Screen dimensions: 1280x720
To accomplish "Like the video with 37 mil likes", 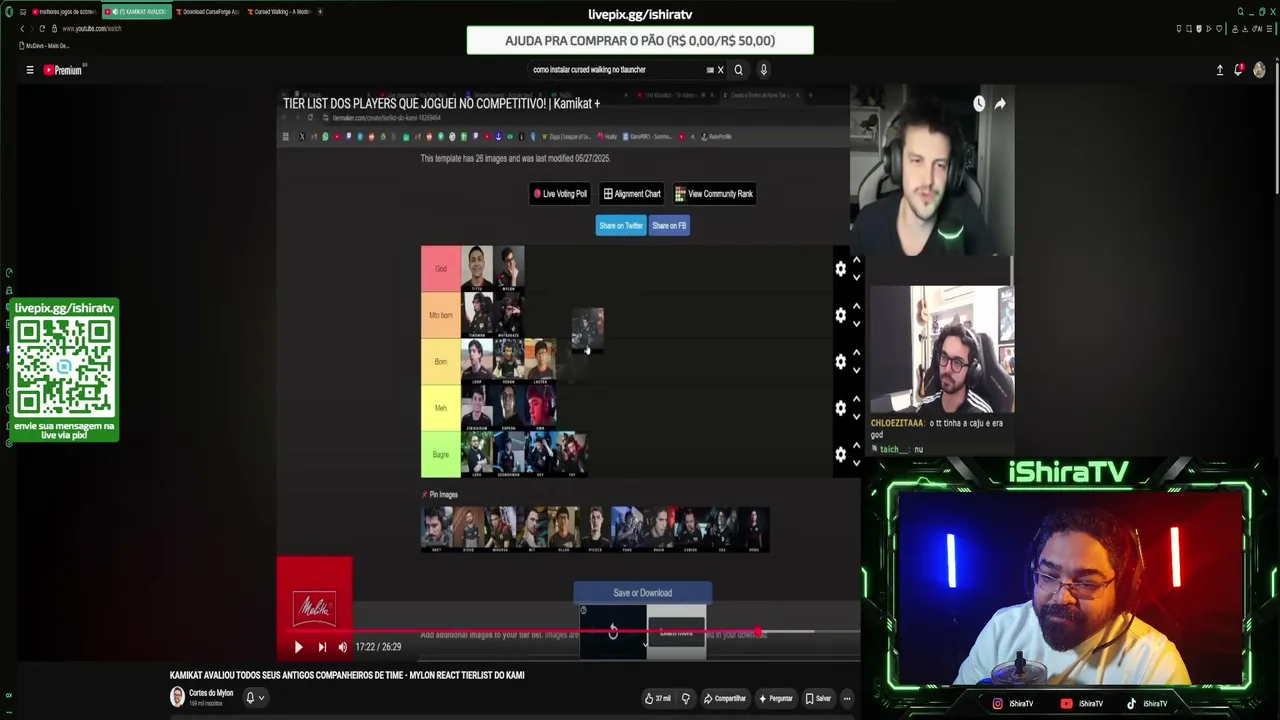I will tap(658, 698).
